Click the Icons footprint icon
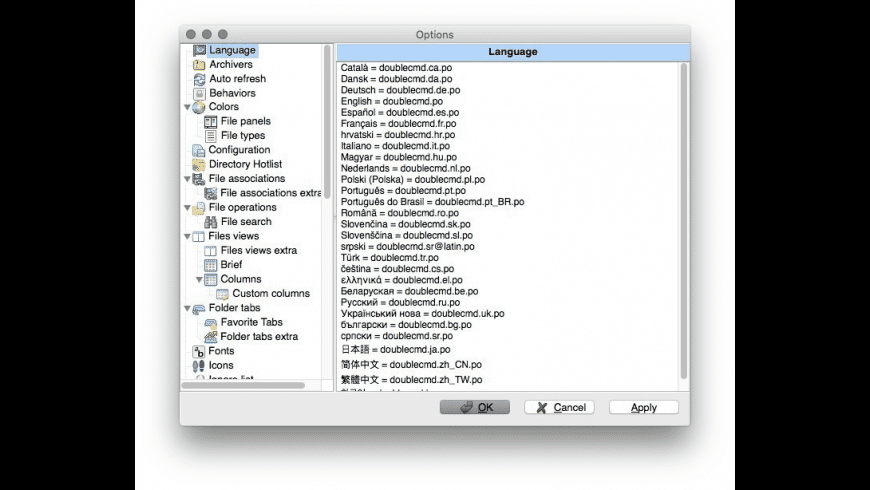 [199, 366]
